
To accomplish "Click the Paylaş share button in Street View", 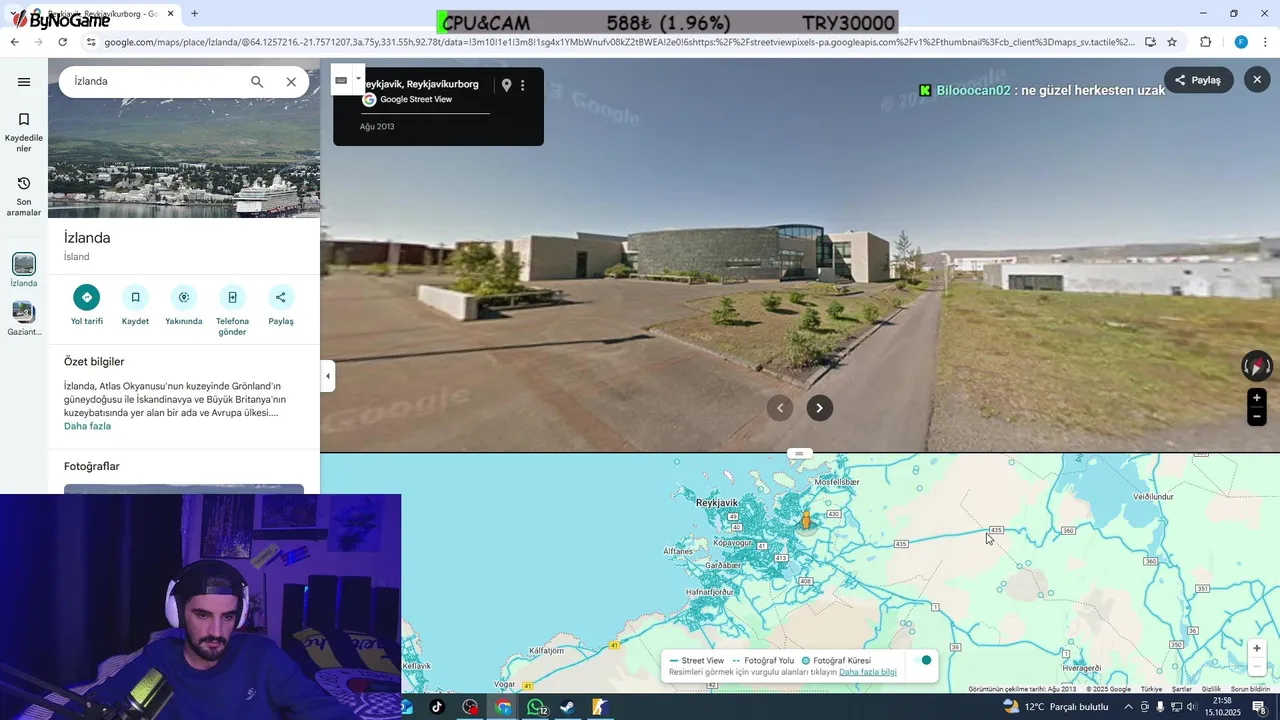I will pos(1198,80).
